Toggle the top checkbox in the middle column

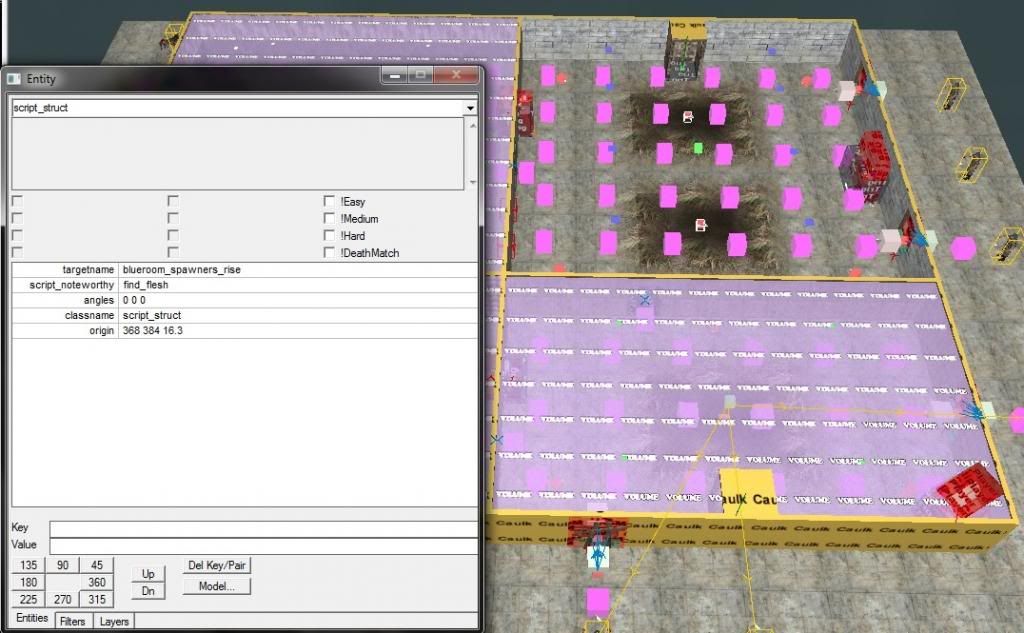(x=173, y=201)
